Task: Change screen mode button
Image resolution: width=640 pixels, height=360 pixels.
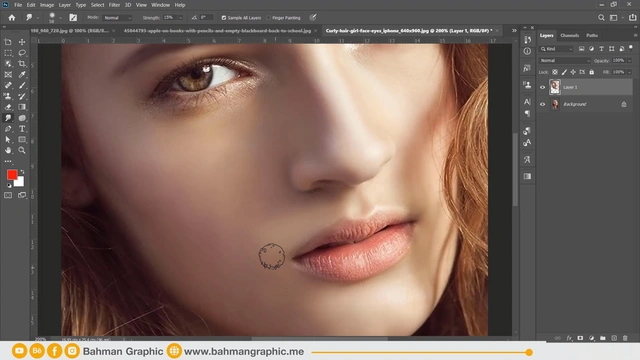Action: tap(22, 196)
